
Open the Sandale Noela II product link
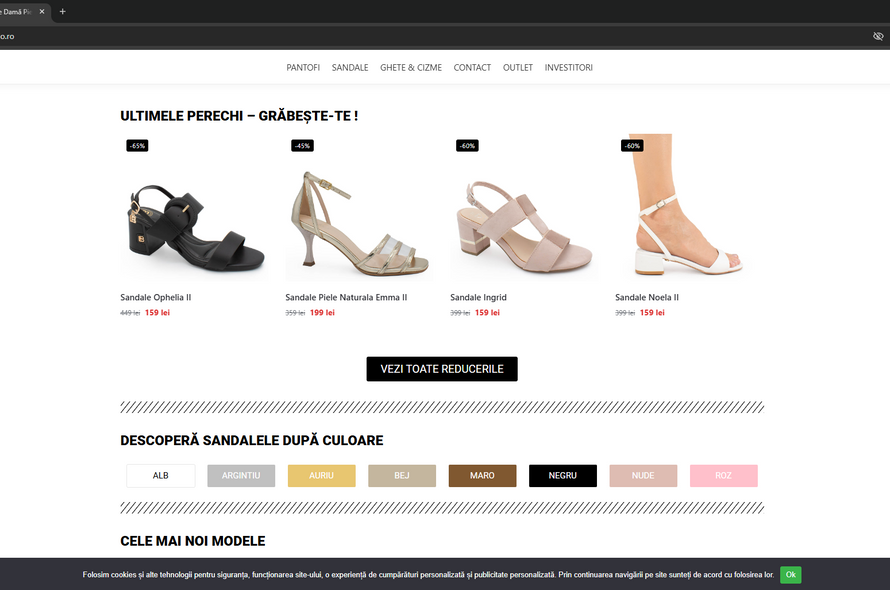click(647, 297)
